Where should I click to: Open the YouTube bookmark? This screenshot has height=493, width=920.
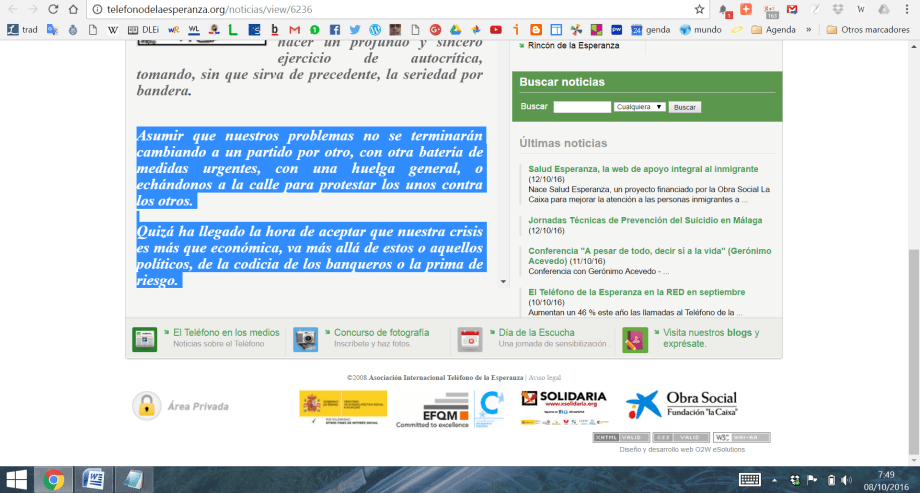click(496, 29)
